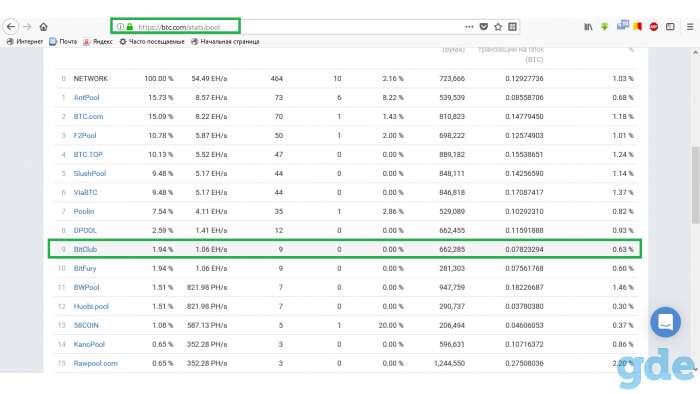The width and height of the screenshot is (700, 394).
Task: Click AntPool's 15.73 % share value
Action: (161, 97)
